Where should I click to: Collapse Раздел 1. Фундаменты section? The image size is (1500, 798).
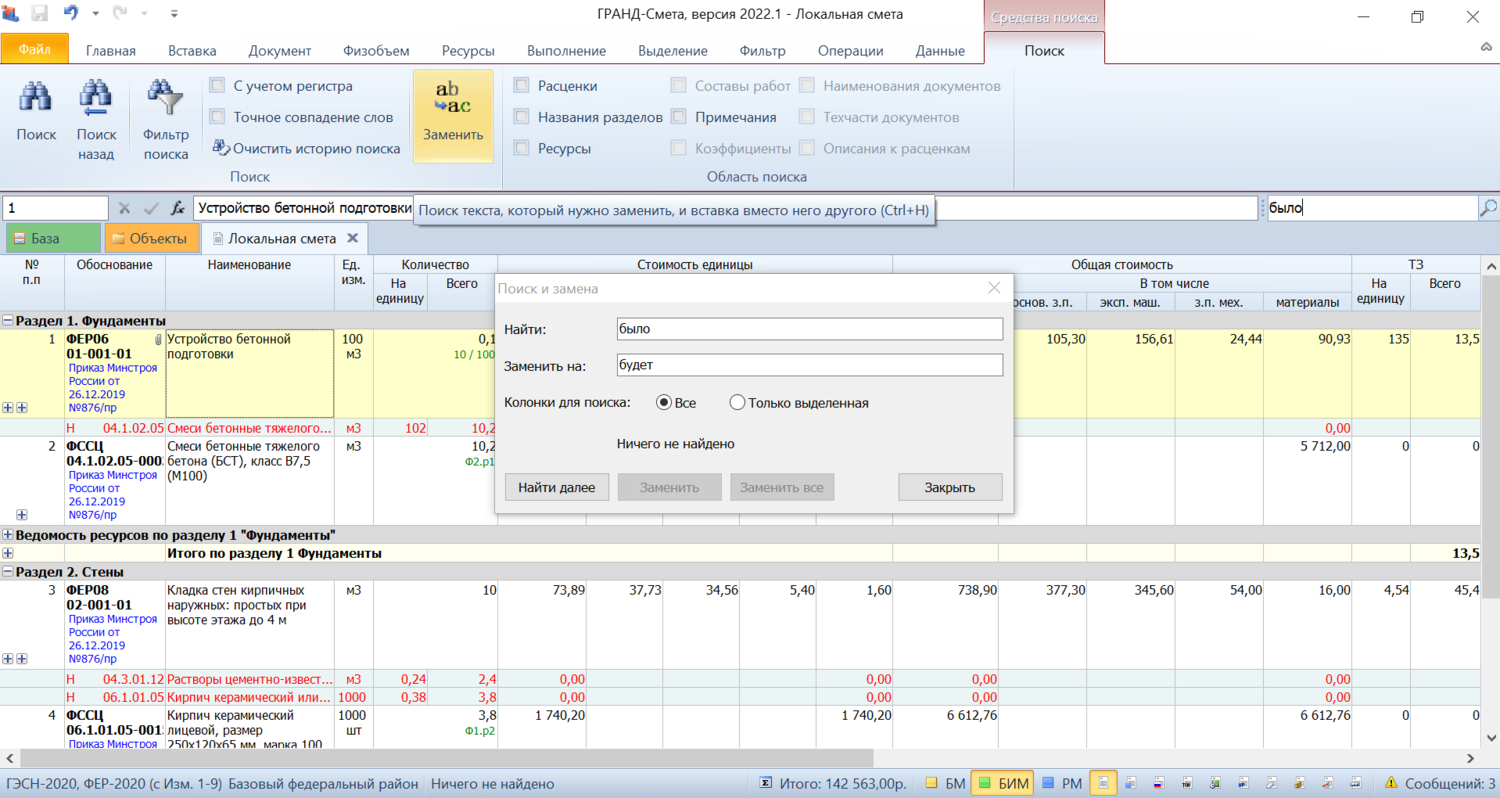pyautogui.click(x=8, y=321)
